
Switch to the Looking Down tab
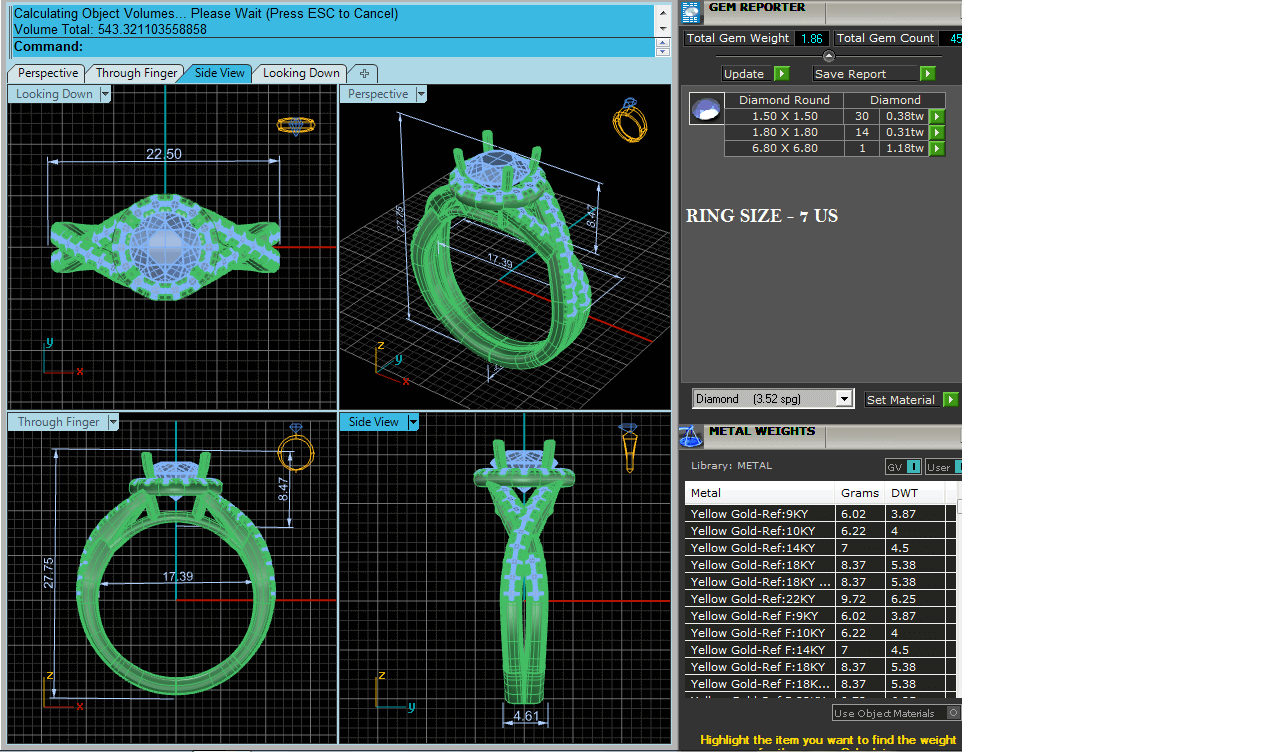click(x=300, y=73)
